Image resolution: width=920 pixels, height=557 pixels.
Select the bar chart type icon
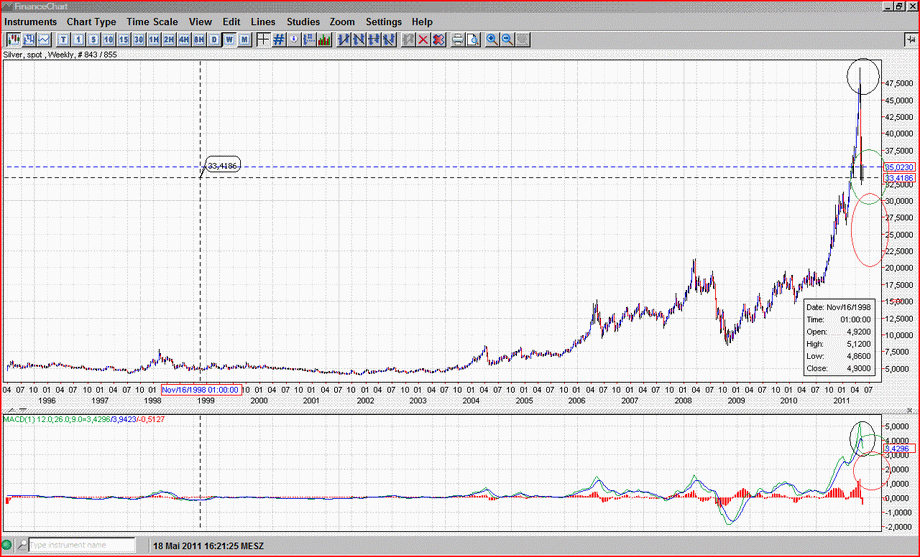click(x=29, y=39)
